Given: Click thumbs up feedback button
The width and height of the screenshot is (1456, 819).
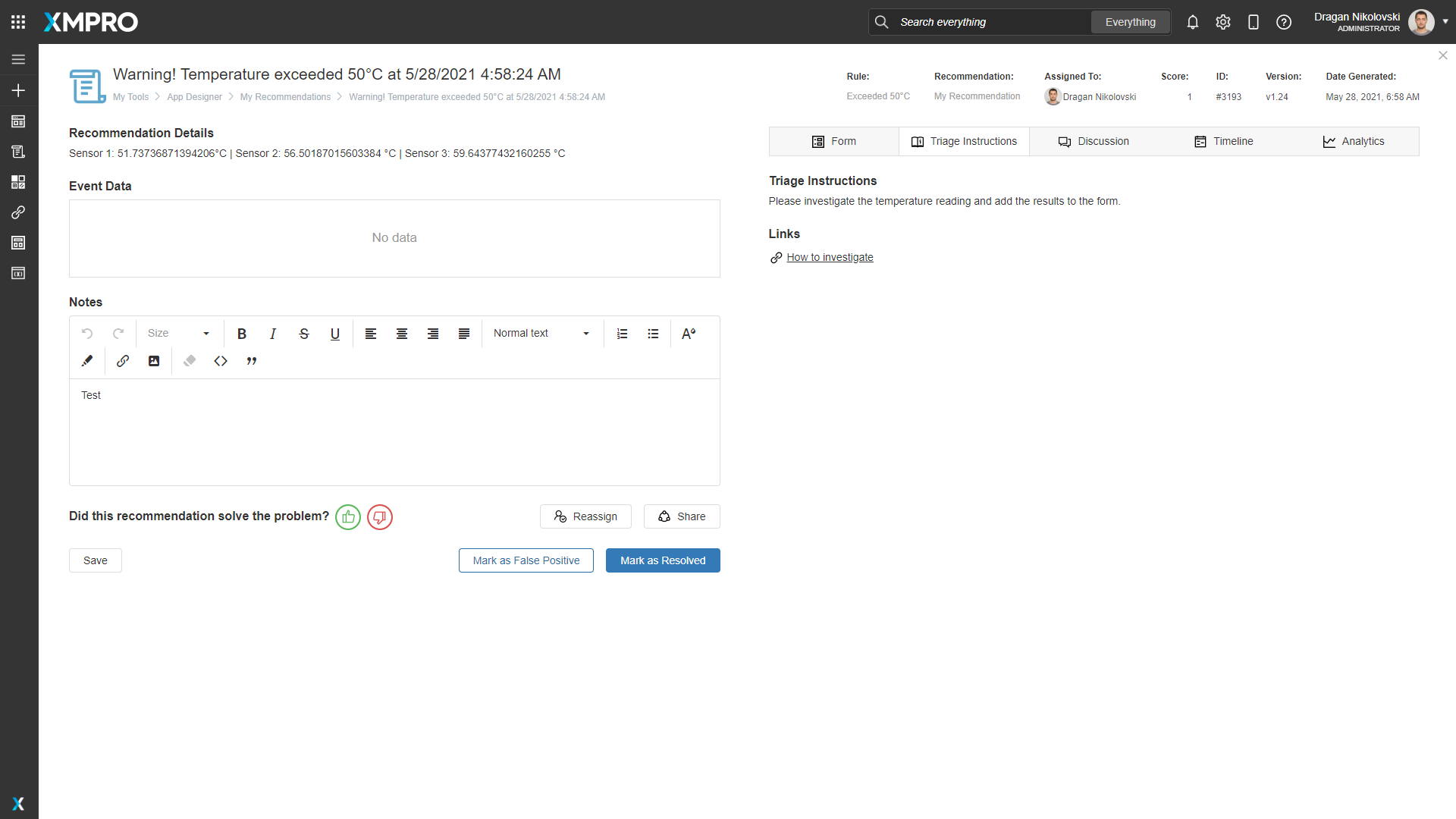Looking at the screenshot, I should [x=348, y=517].
